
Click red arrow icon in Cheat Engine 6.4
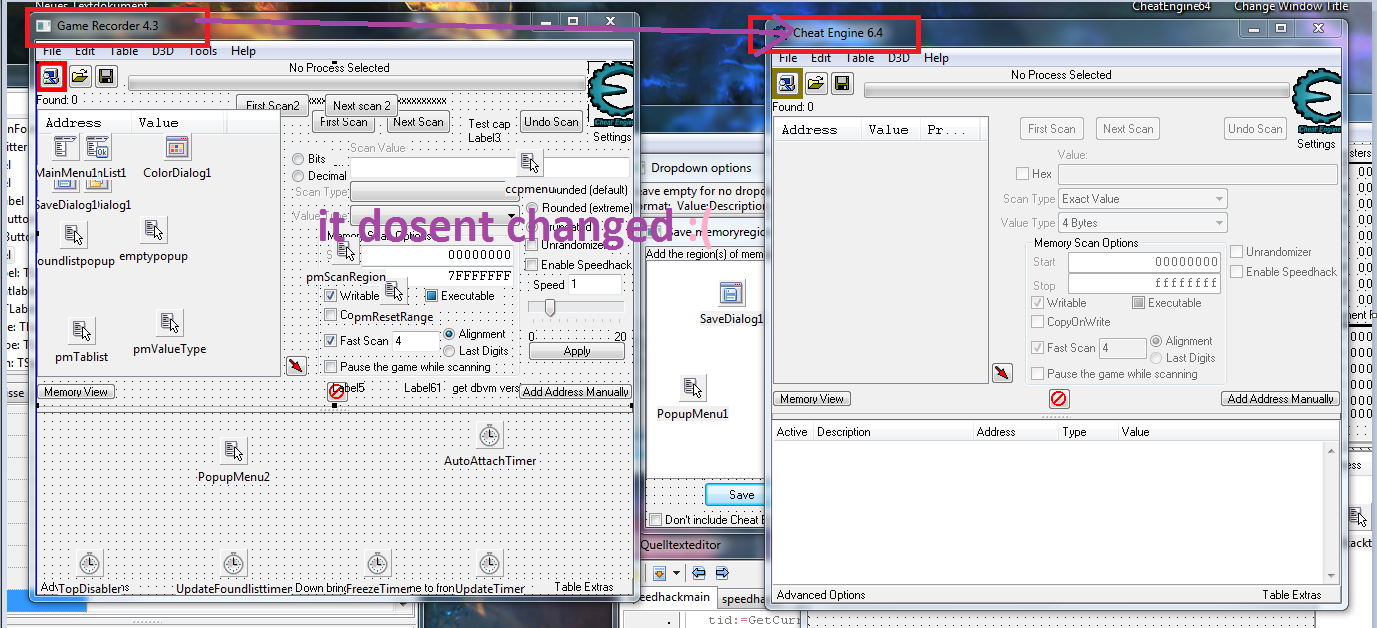[1002, 373]
